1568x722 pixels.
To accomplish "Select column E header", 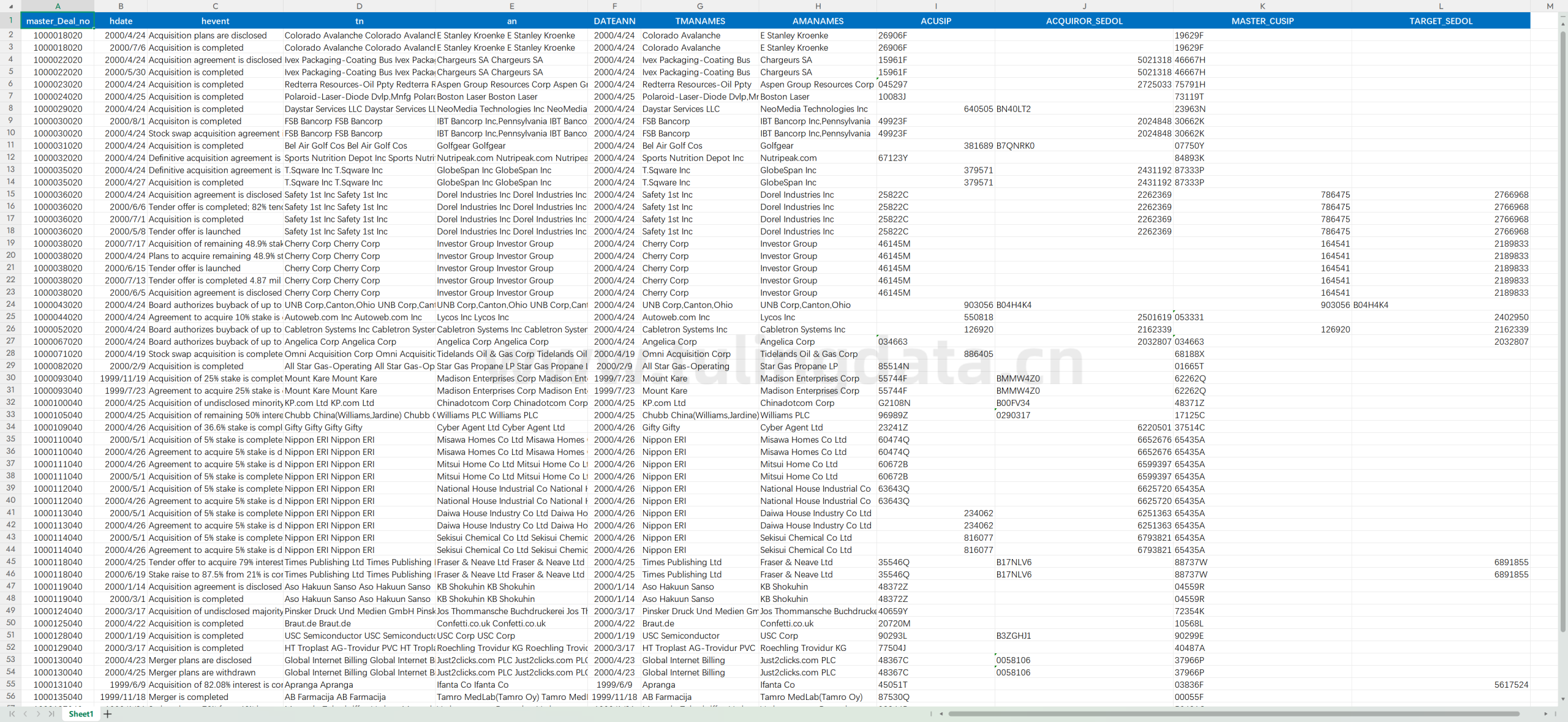I will [511, 6].
